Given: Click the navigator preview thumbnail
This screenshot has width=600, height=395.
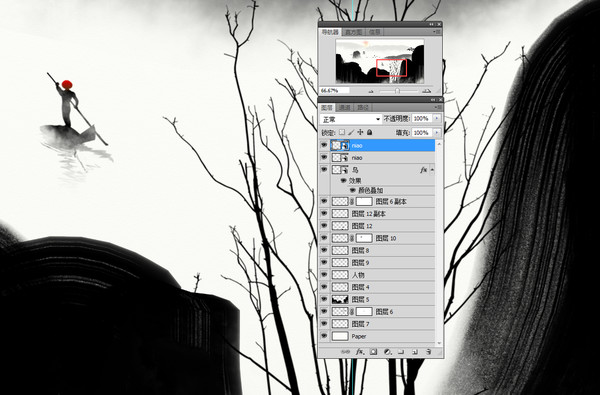Looking at the screenshot, I should coord(380,61).
